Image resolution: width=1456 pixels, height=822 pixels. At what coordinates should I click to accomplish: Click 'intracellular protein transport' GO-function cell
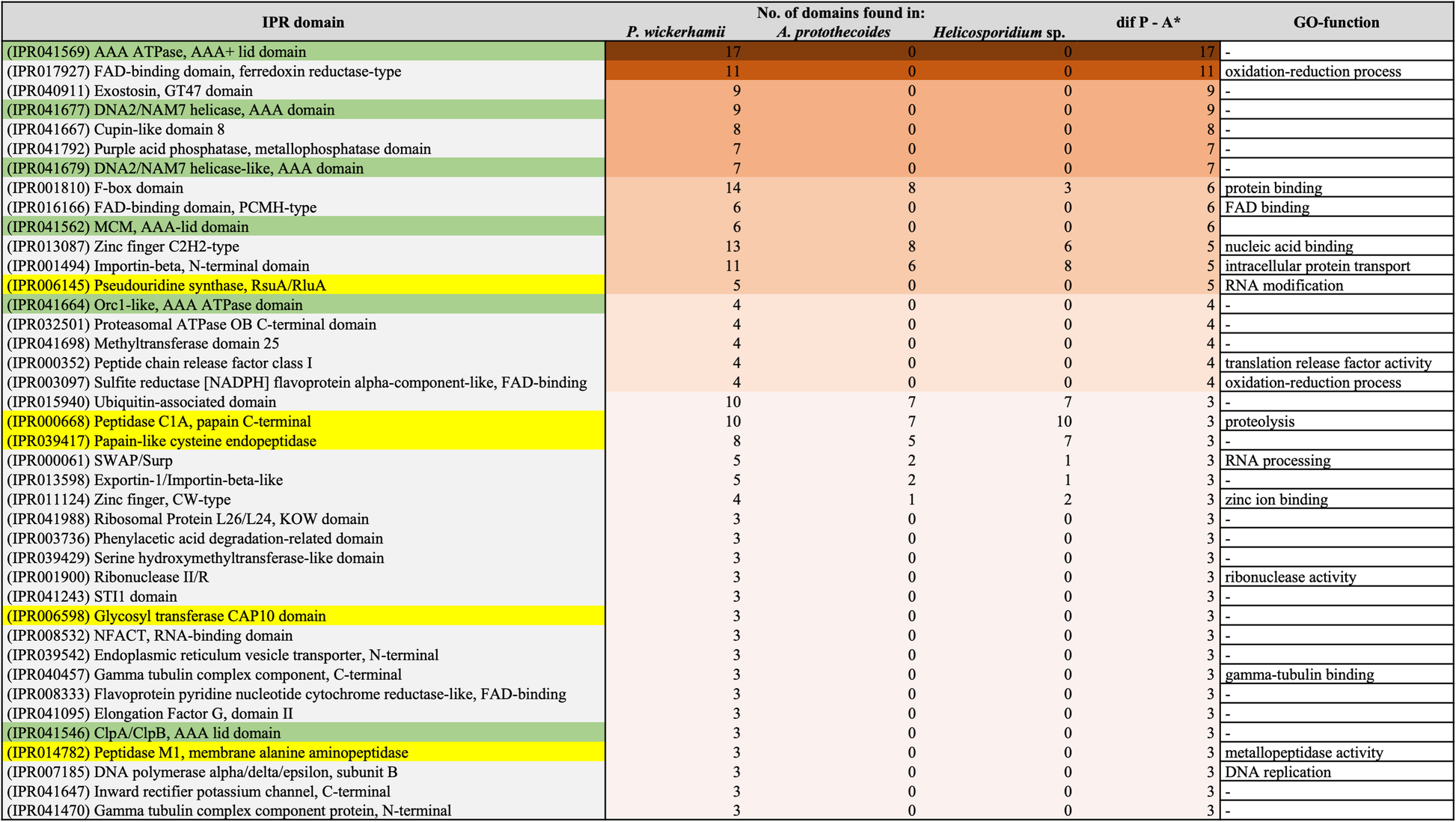pos(1336,266)
